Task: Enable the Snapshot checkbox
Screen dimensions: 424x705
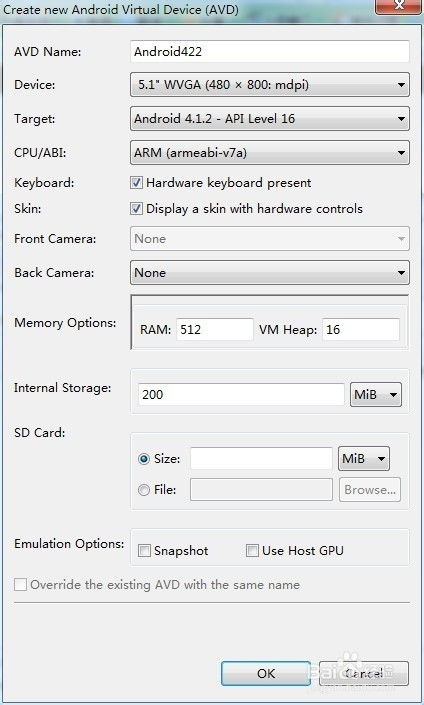Action: click(144, 550)
